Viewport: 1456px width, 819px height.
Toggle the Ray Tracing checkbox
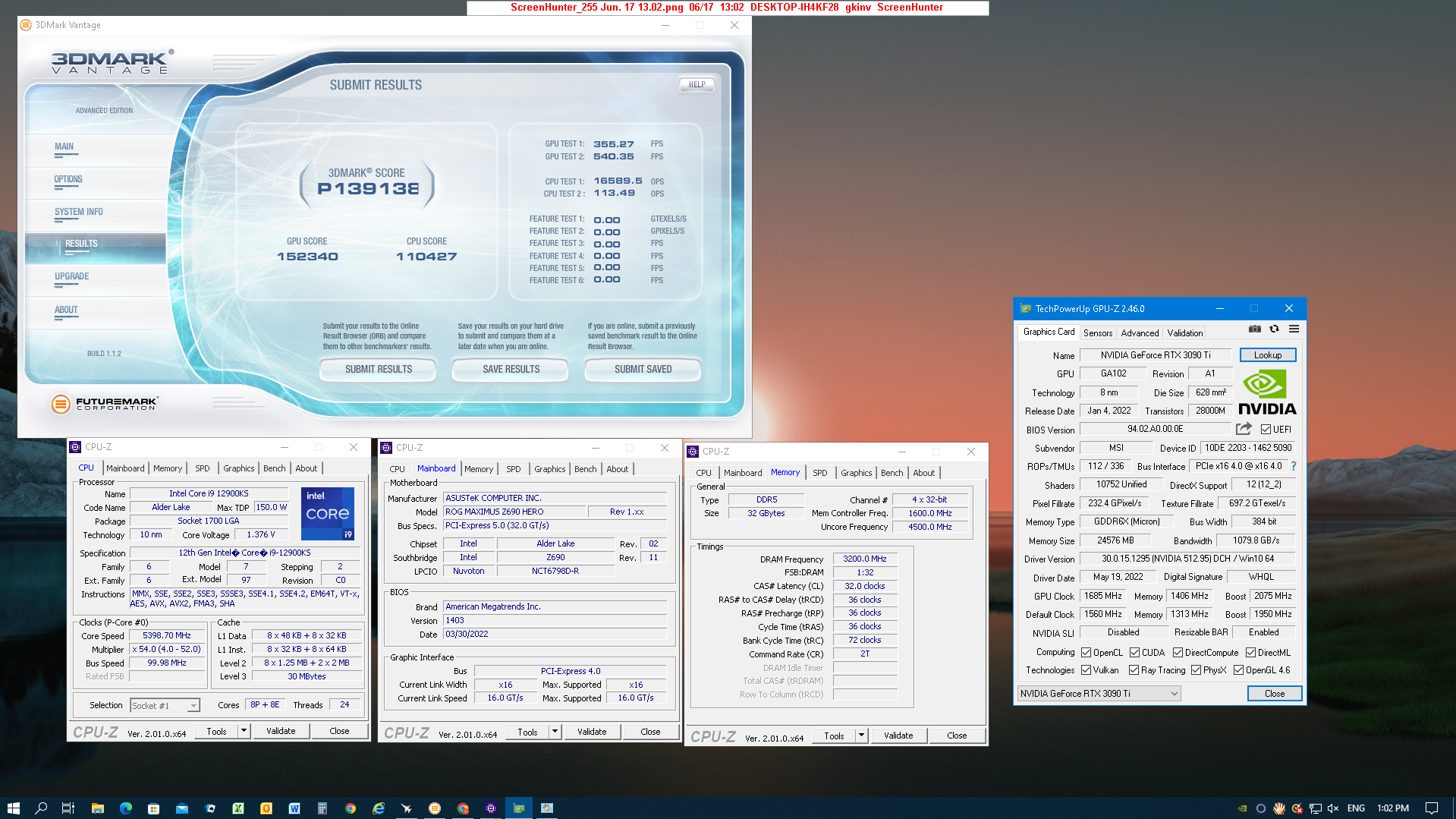(x=1134, y=670)
